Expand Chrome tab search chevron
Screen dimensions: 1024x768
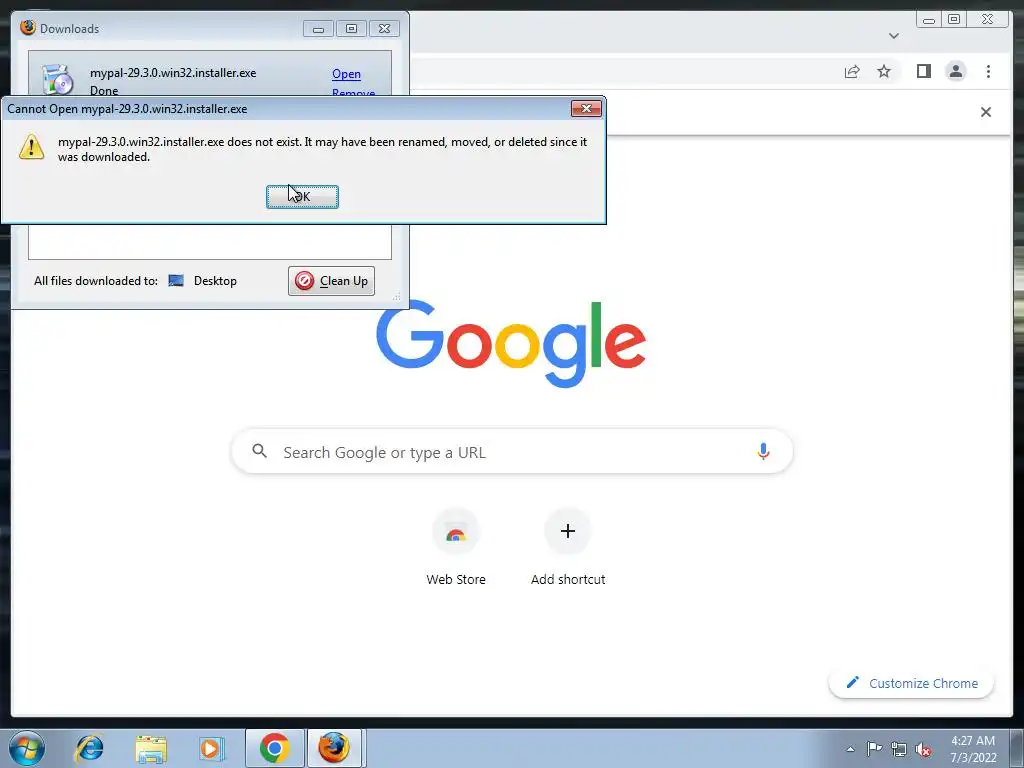pyautogui.click(x=894, y=36)
